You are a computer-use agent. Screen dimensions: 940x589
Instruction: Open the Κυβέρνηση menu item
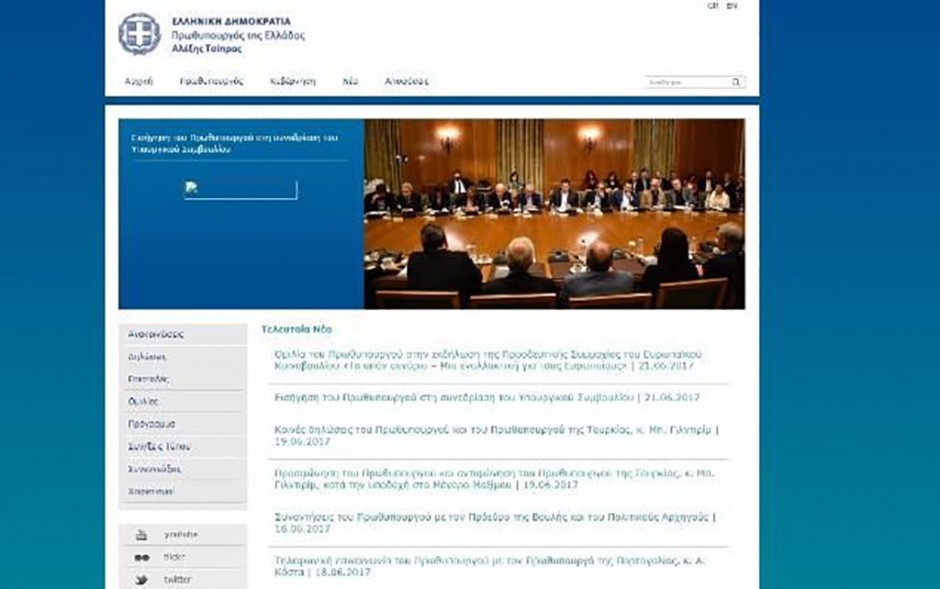click(x=292, y=82)
